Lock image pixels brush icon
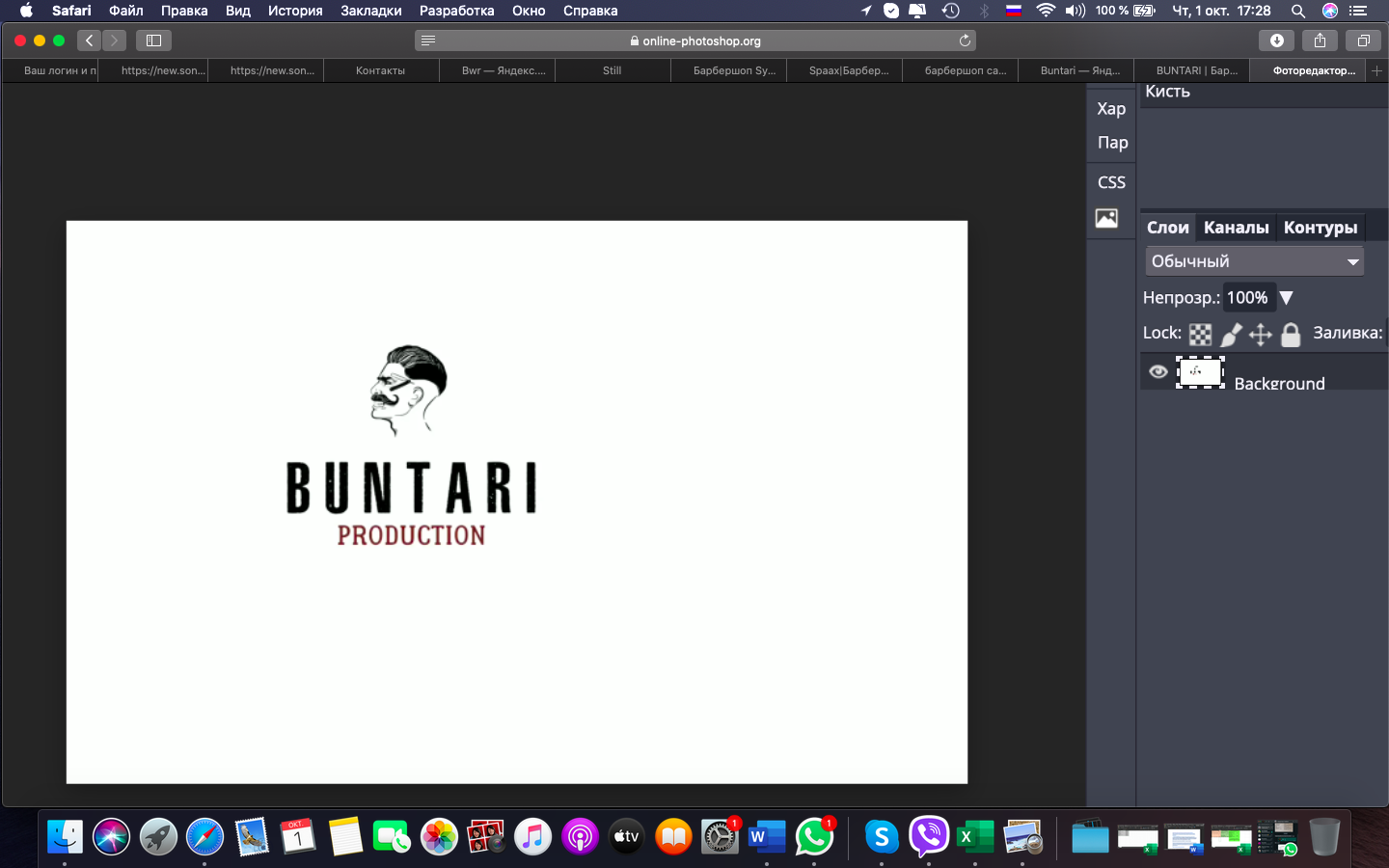 click(1231, 335)
